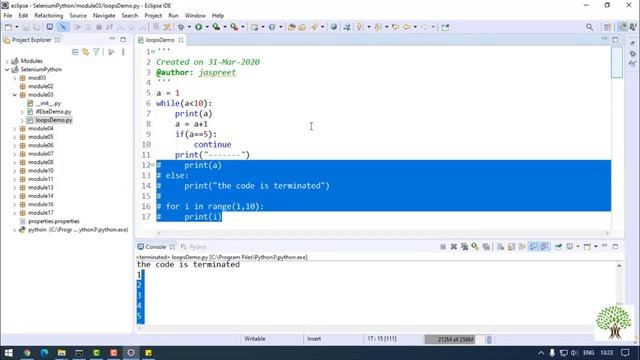The image size is (640, 360).
Task: Open the Window menu
Action: point(195,16)
